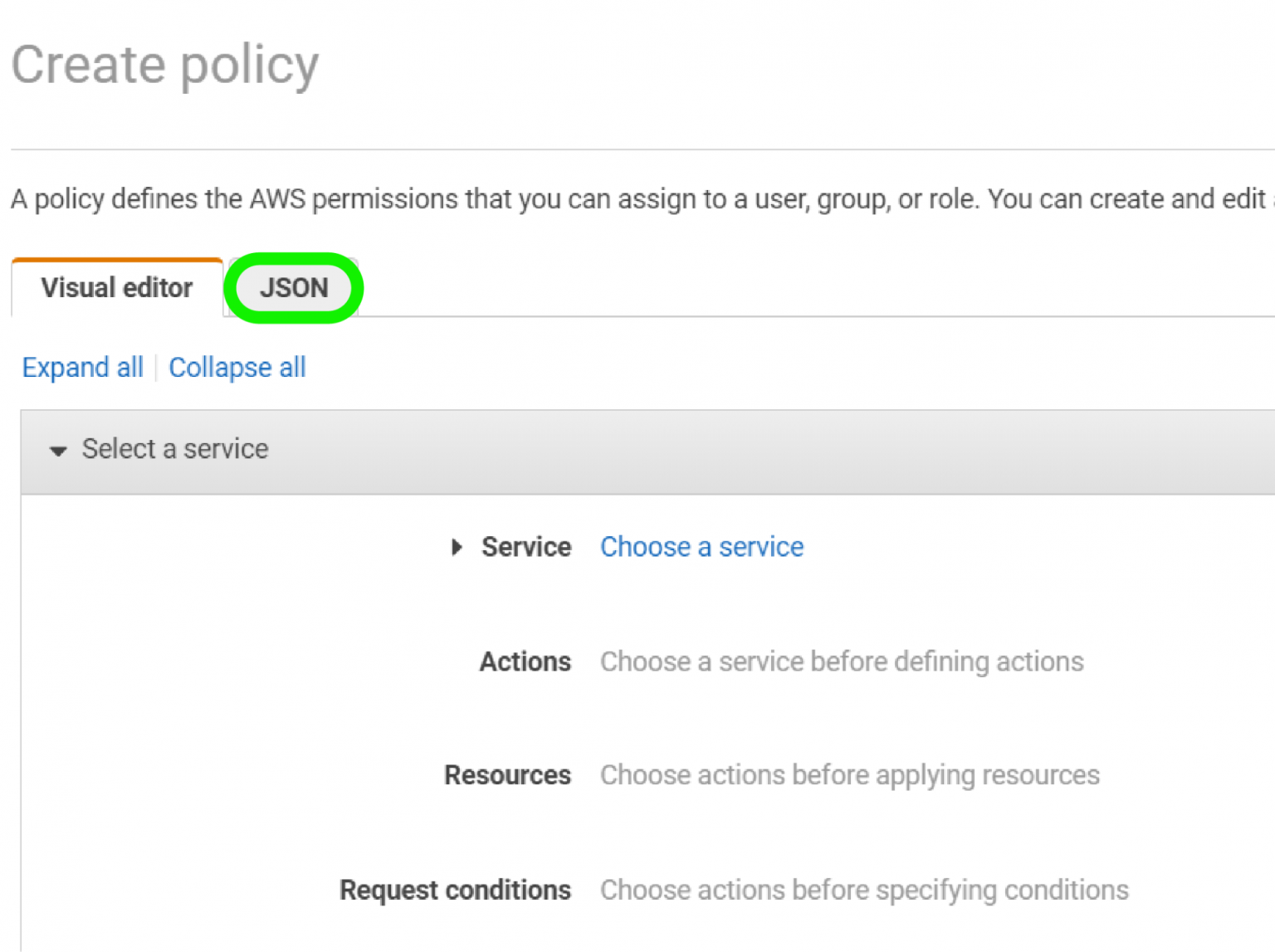Expand the Service row disclosure triangle
The image size is (1275, 952).
click(x=456, y=547)
